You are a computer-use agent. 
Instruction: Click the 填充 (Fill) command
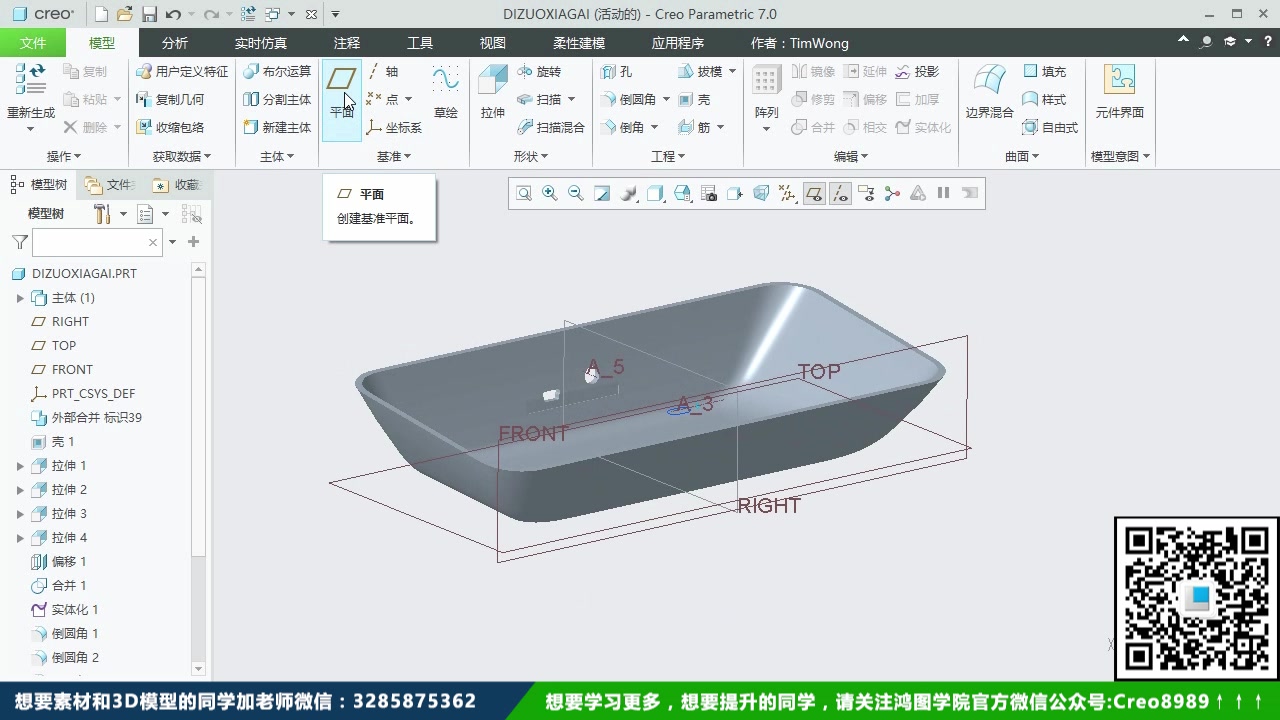tap(1047, 71)
